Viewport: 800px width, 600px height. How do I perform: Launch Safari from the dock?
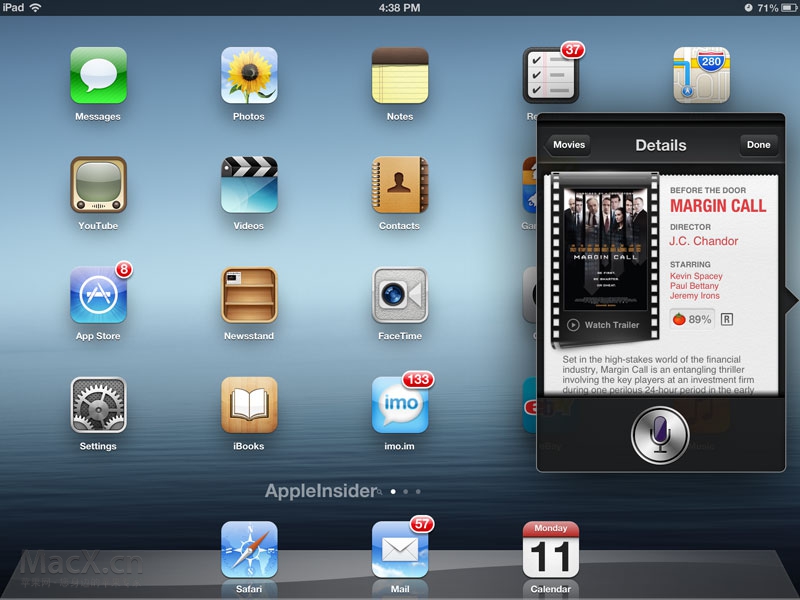pos(249,549)
